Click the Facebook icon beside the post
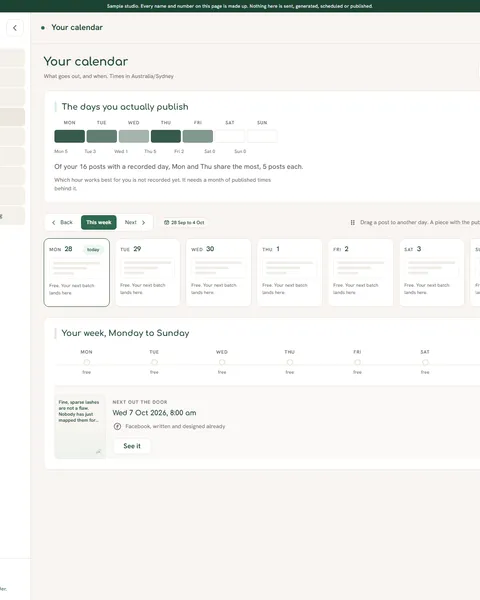 click(118, 426)
